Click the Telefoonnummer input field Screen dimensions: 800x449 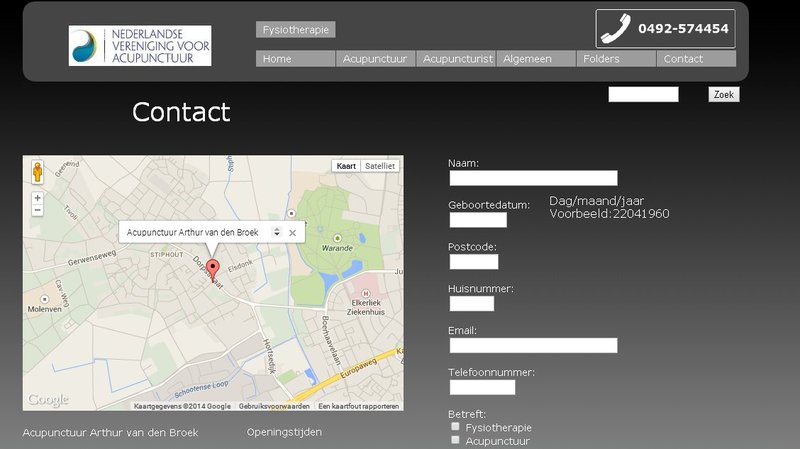(x=482, y=387)
